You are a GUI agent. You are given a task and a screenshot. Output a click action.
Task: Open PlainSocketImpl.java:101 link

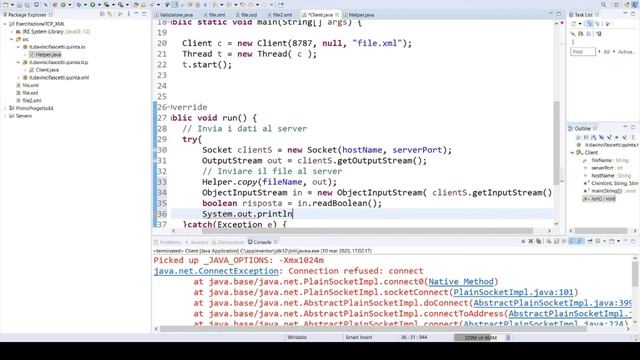click(x=513, y=292)
